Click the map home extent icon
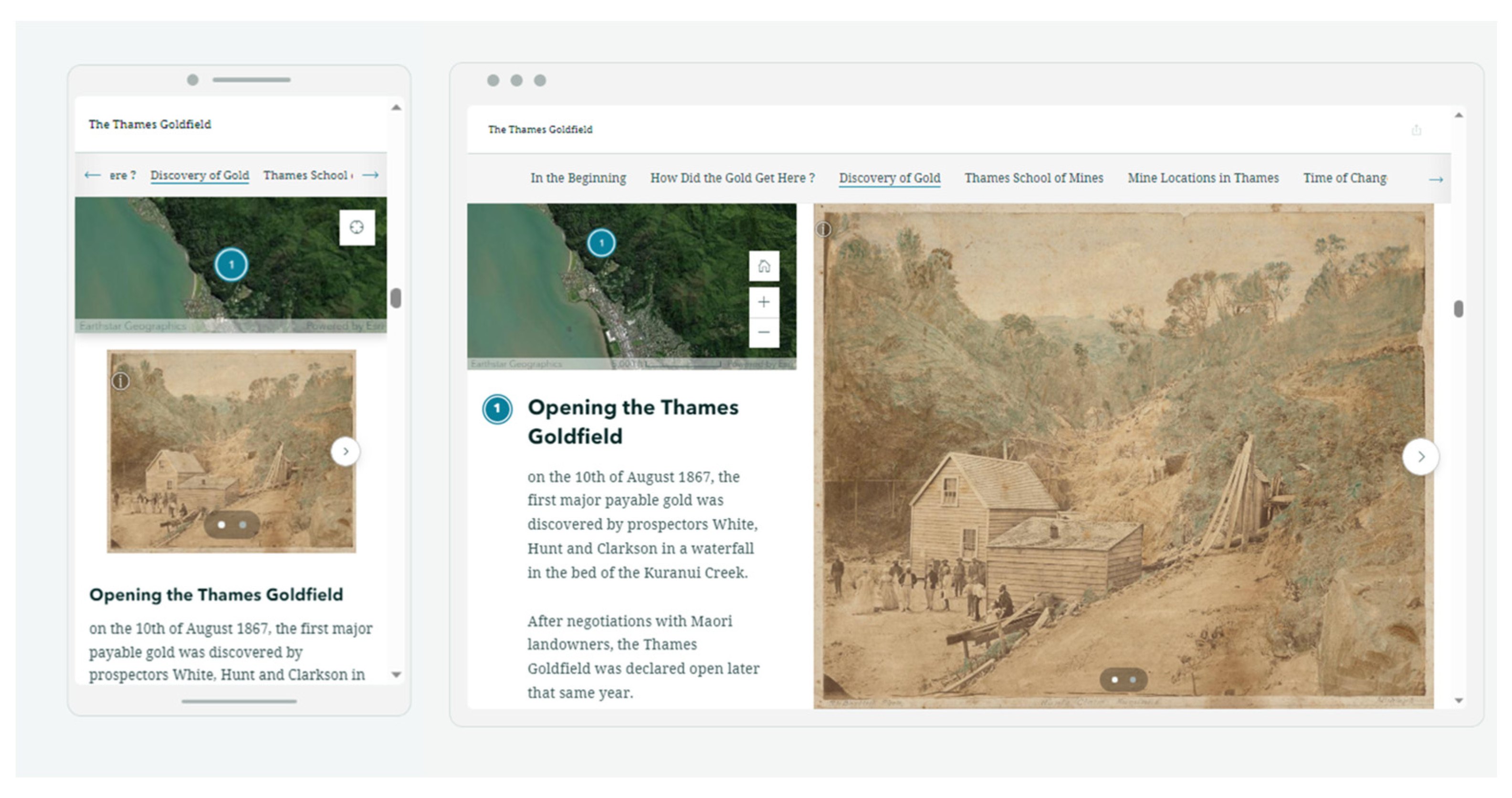 (x=764, y=266)
